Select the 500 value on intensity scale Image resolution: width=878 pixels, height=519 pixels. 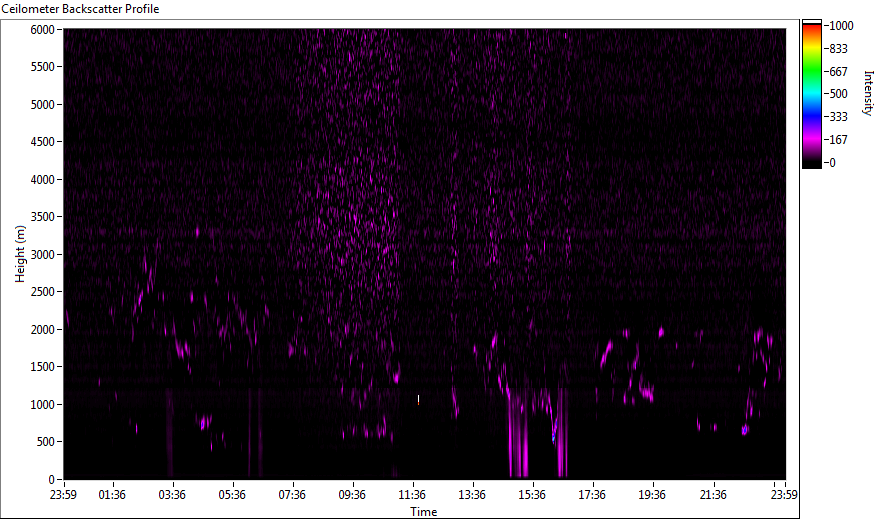(838, 94)
